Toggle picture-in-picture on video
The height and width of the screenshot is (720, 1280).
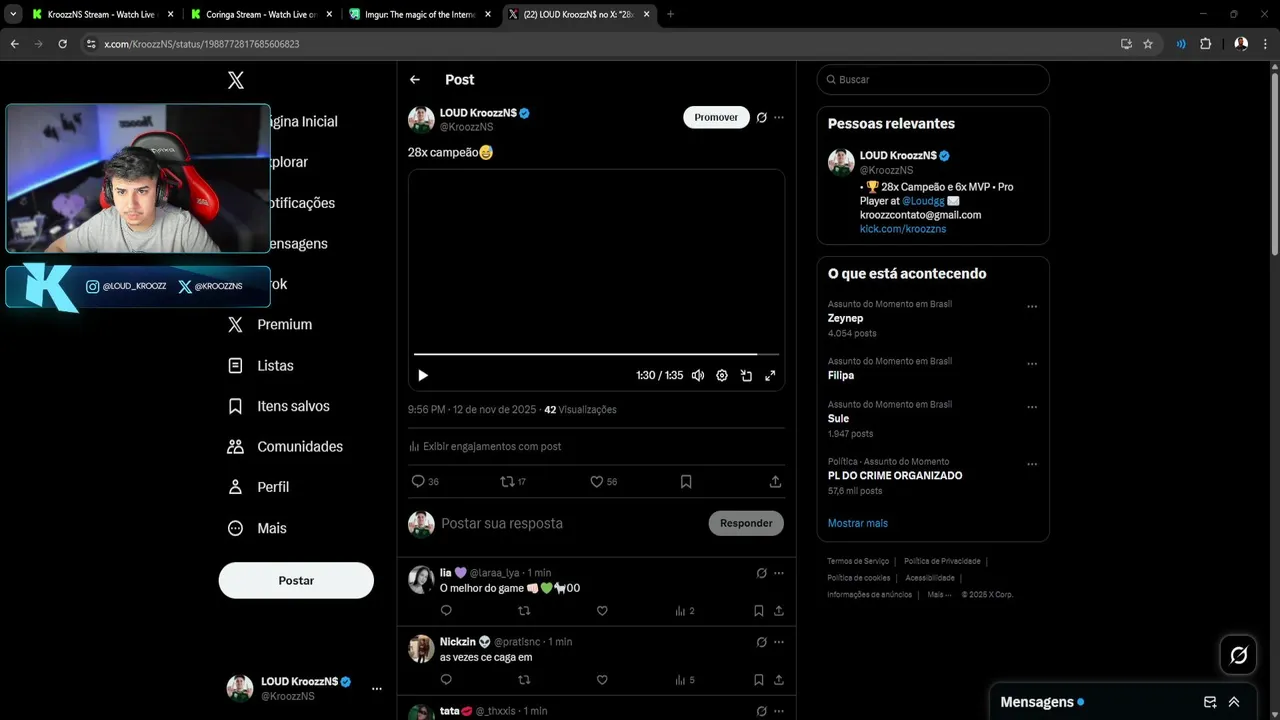[746, 375]
